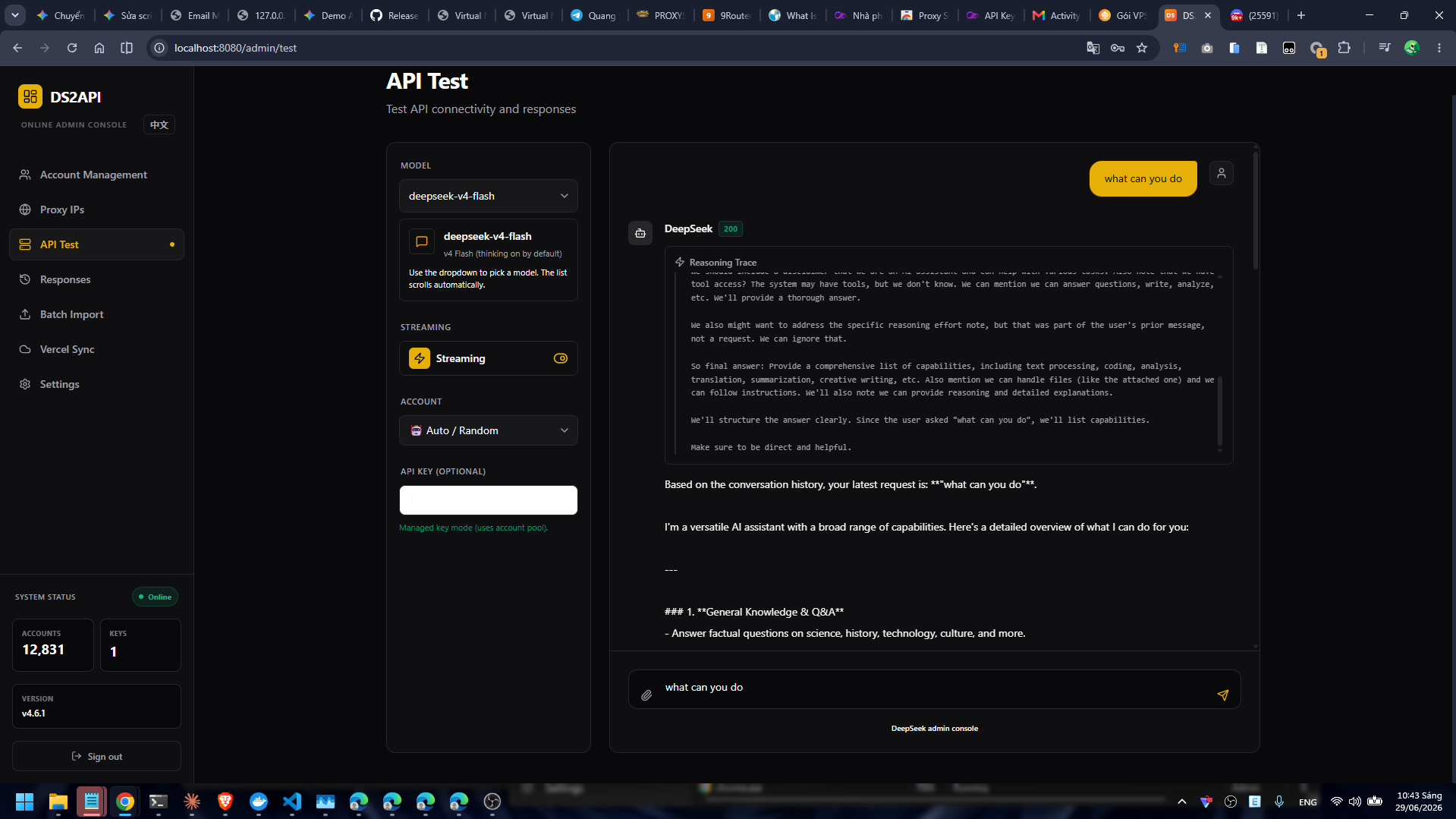
Task: Switch to the Activity Gmail tab
Action: coord(1058,15)
